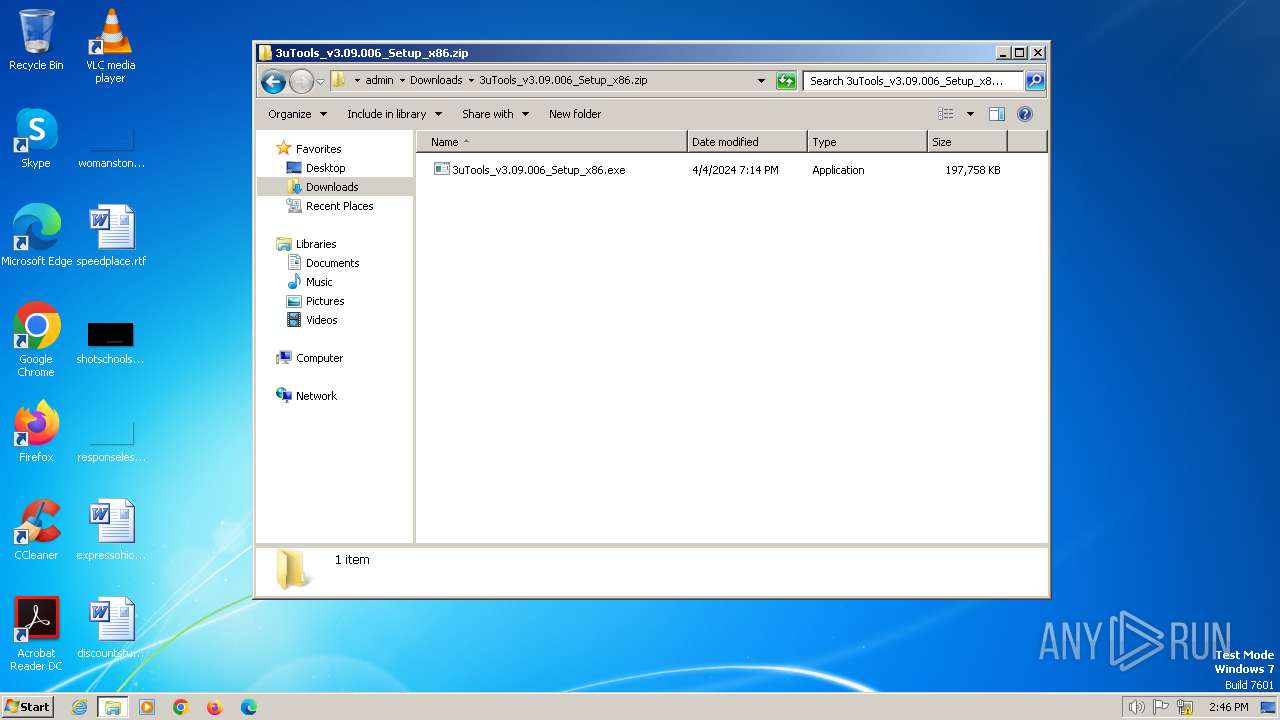Click the Firefox desktop icon
The width and height of the screenshot is (1280, 720).
pos(36,432)
